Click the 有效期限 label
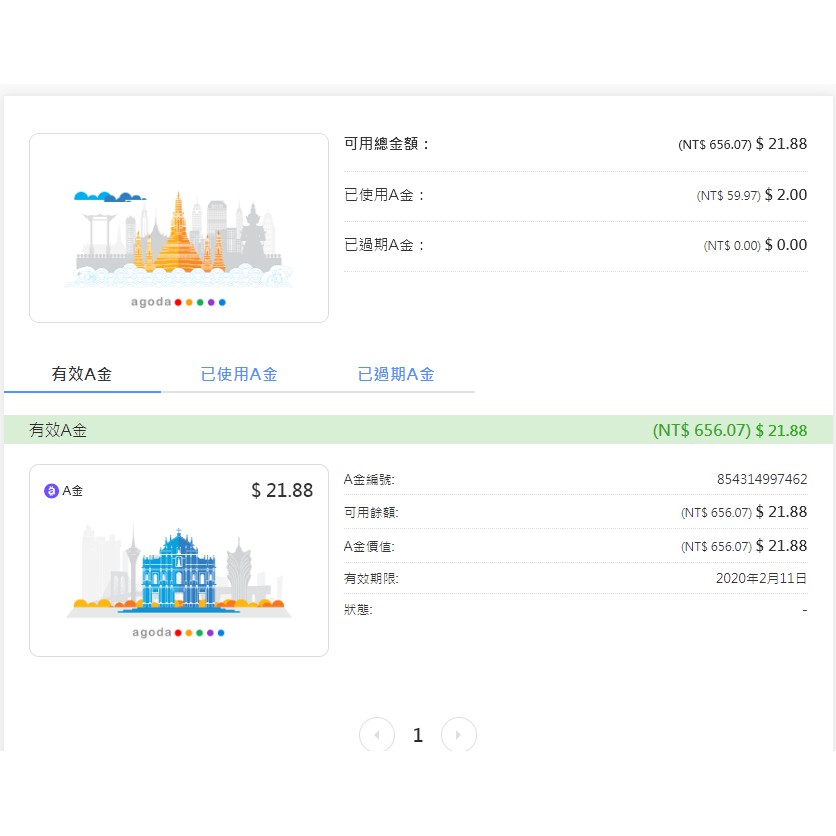This screenshot has width=836, height=836. click(x=371, y=578)
